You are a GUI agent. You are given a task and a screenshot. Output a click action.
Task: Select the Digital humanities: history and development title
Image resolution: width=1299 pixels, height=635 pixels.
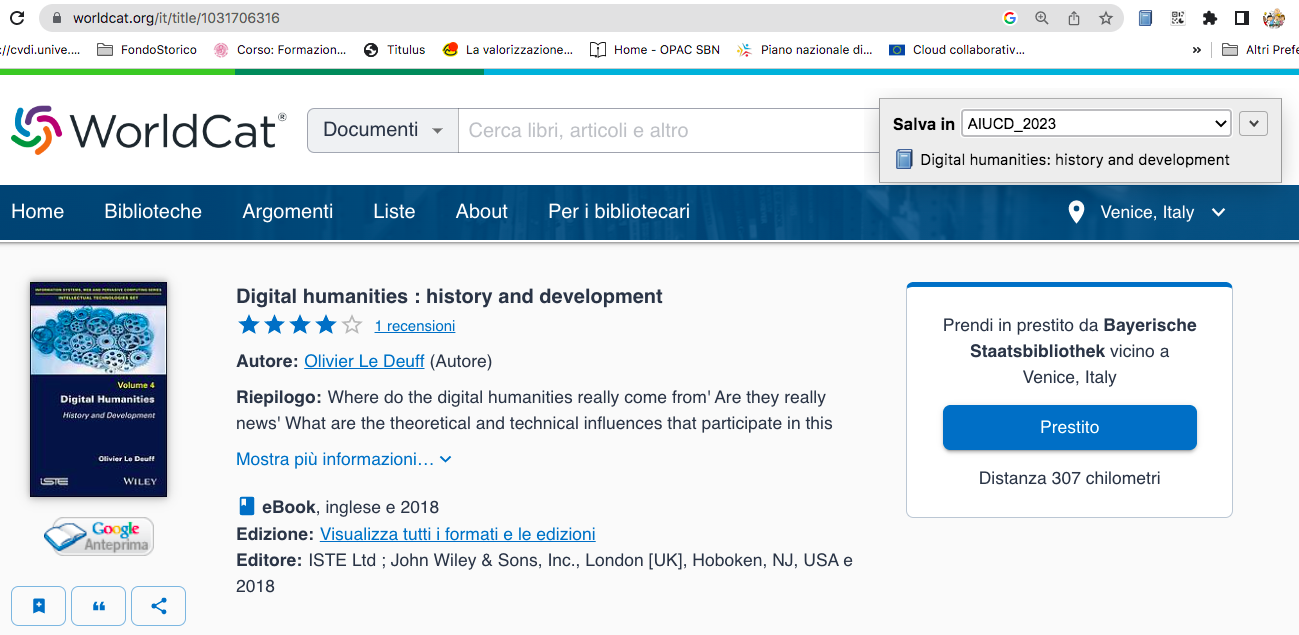click(x=449, y=296)
